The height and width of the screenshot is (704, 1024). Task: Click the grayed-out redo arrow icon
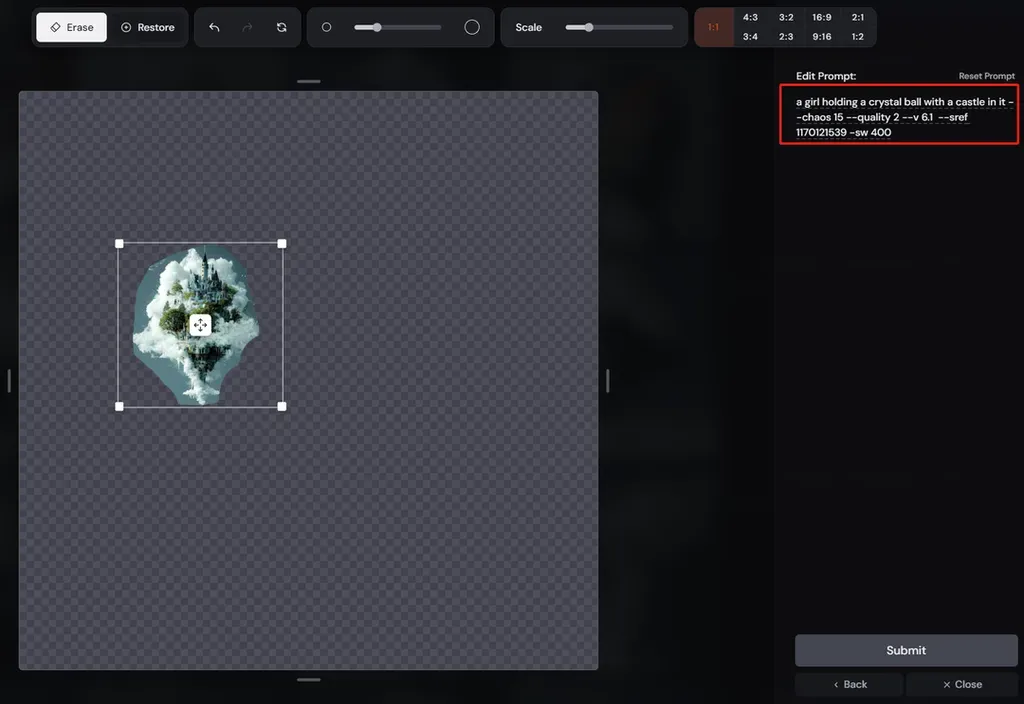coord(248,27)
